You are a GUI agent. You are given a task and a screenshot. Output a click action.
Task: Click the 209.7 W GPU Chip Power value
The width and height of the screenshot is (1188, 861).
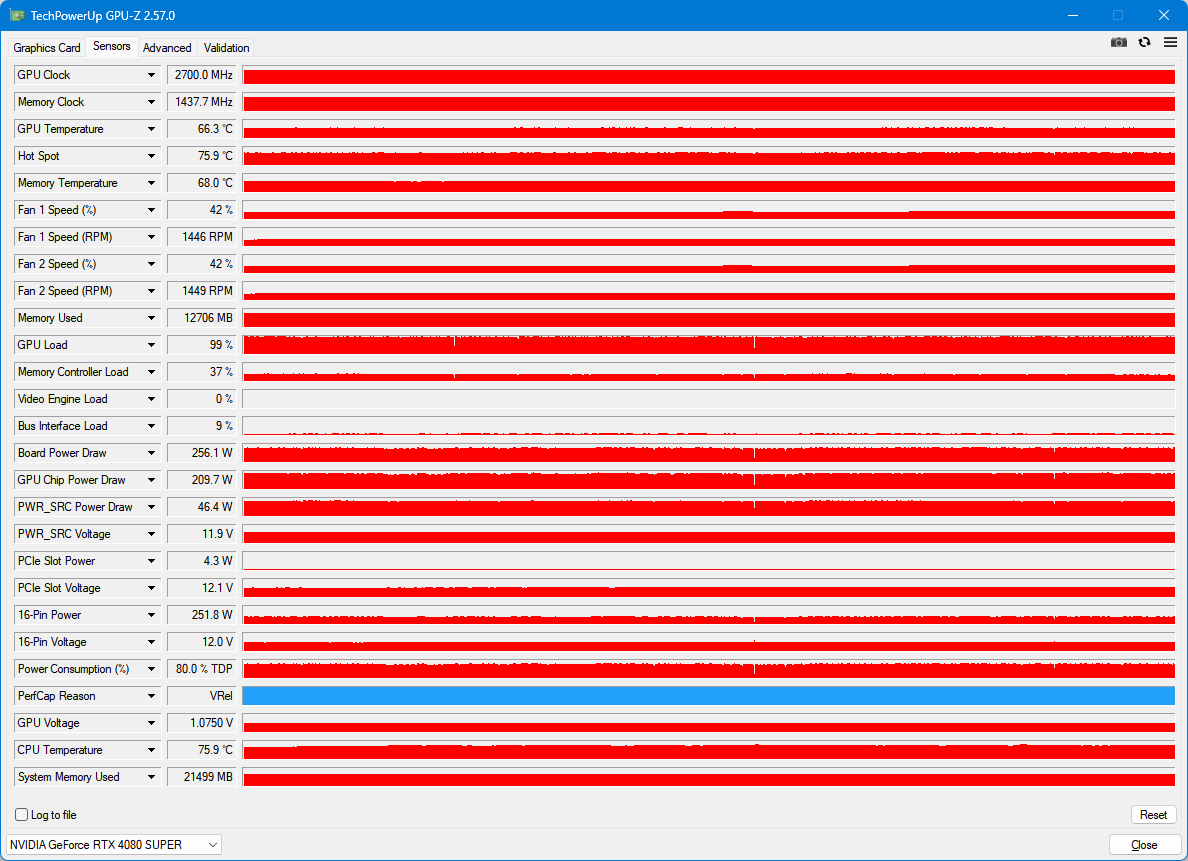[202, 480]
